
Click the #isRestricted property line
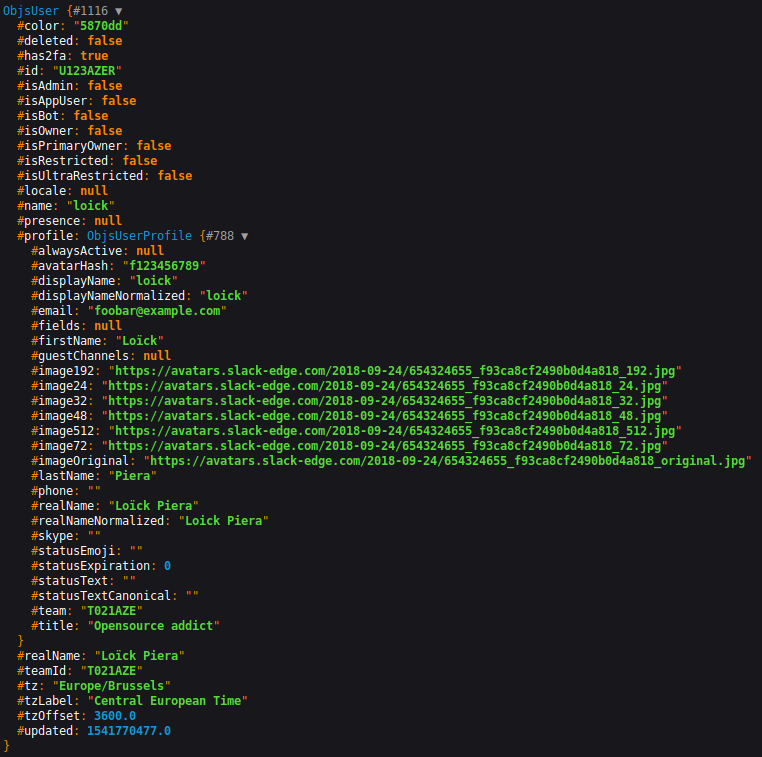click(87, 161)
